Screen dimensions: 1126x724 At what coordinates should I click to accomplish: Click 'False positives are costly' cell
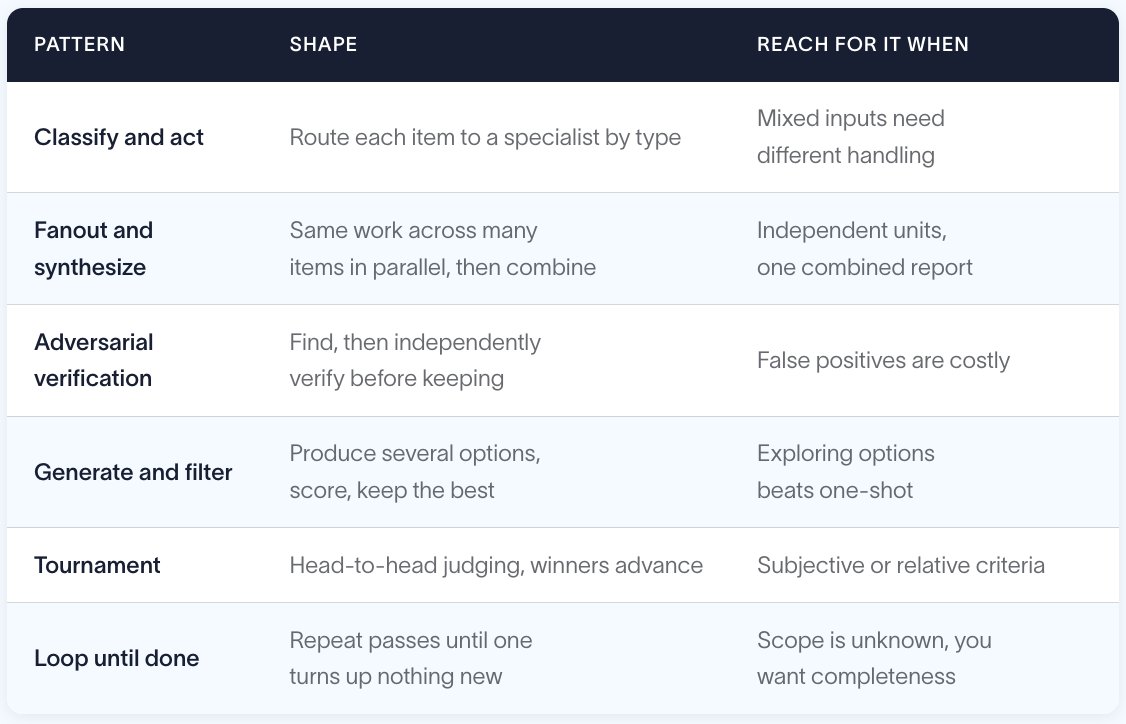883,360
